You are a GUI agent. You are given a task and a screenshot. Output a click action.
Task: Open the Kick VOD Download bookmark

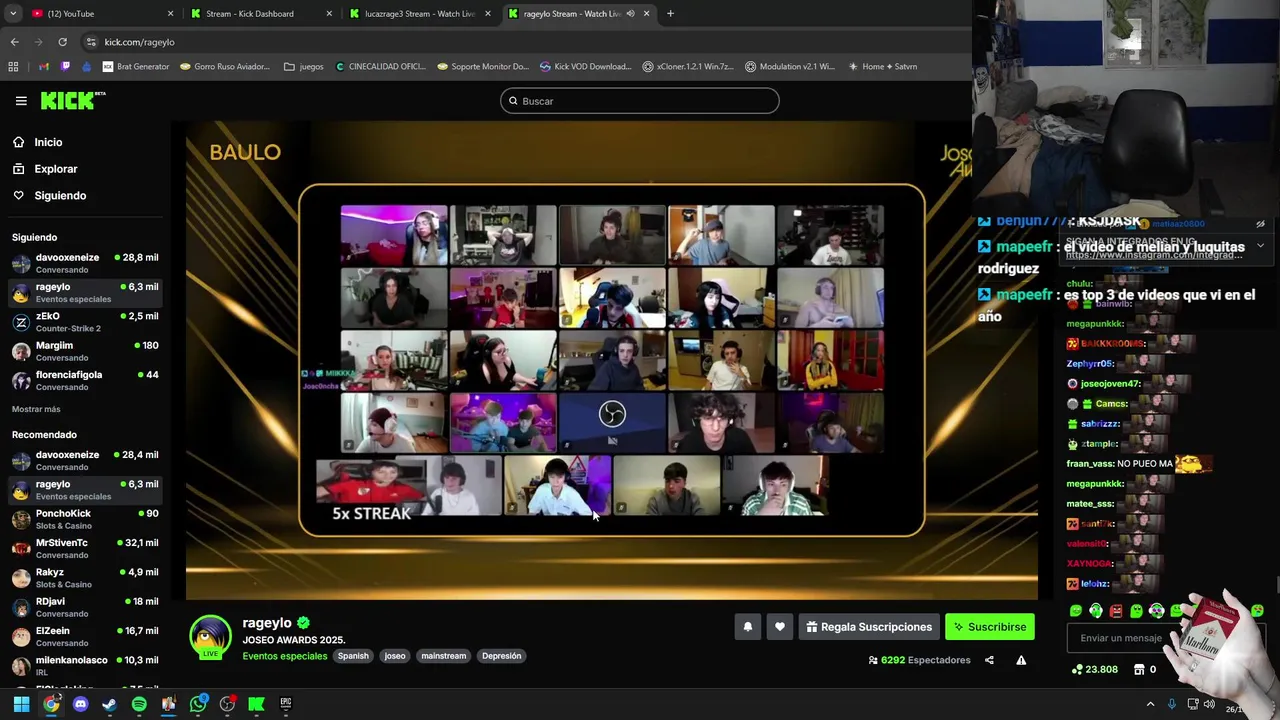pyautogui.click(x=585, y=67)
